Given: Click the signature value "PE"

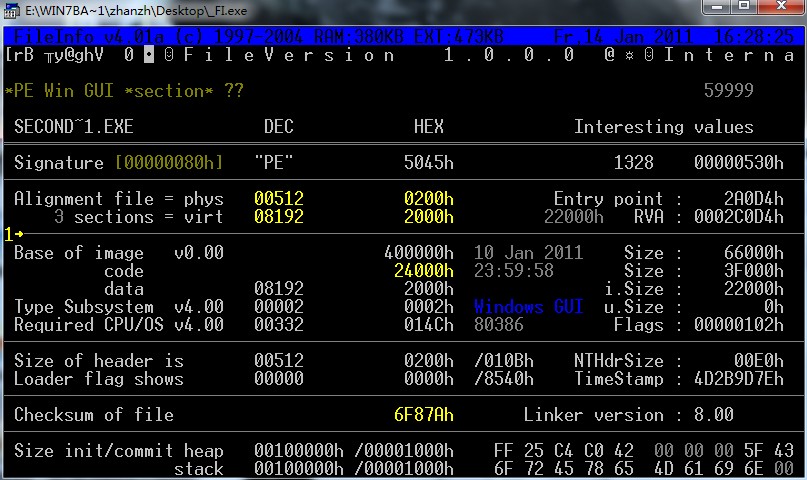Looking at the screenshot, I should coord(274,163).
